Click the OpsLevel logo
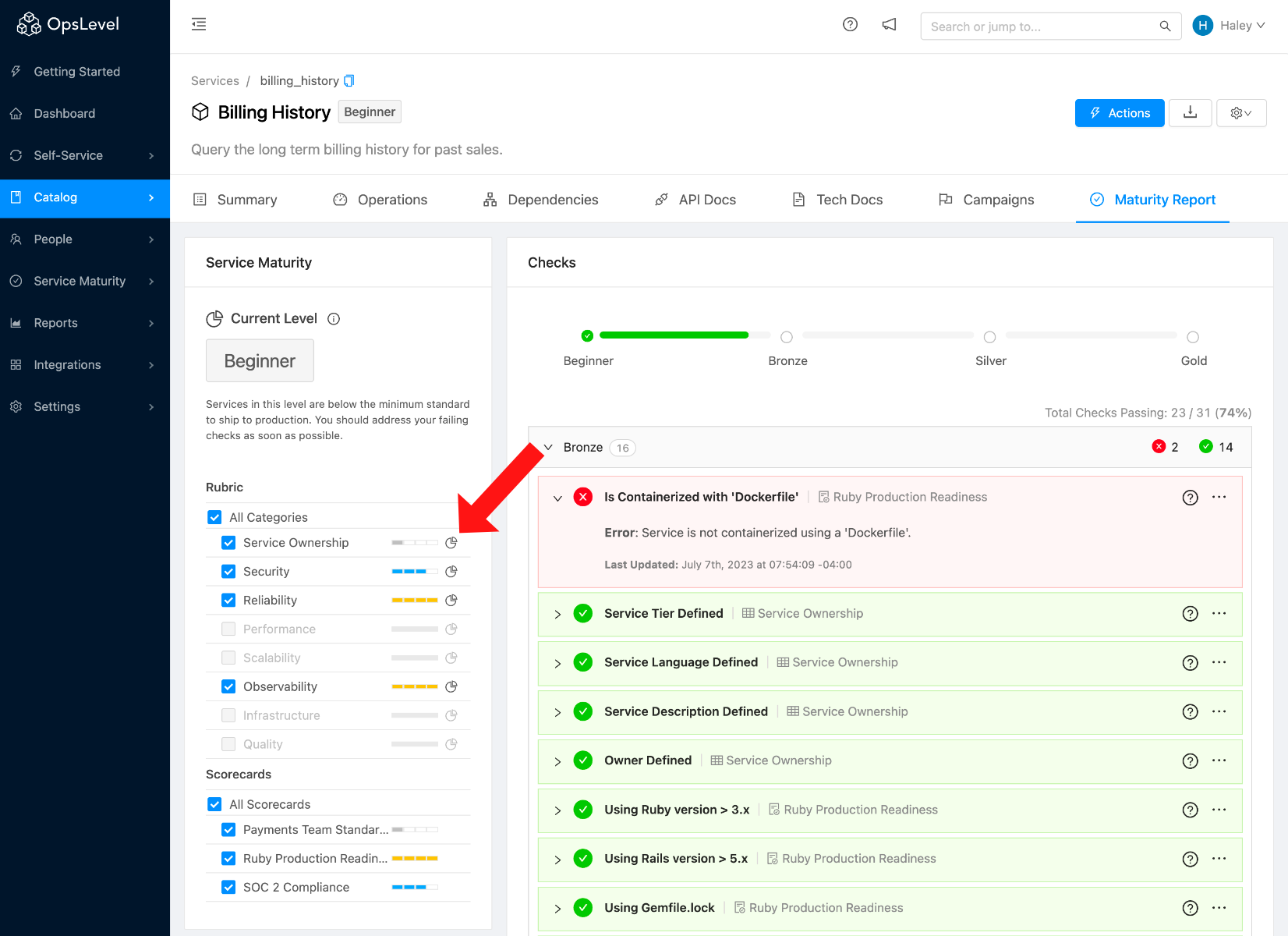The height and width of the screenshot is (936, 1288). tap(68, 24)
